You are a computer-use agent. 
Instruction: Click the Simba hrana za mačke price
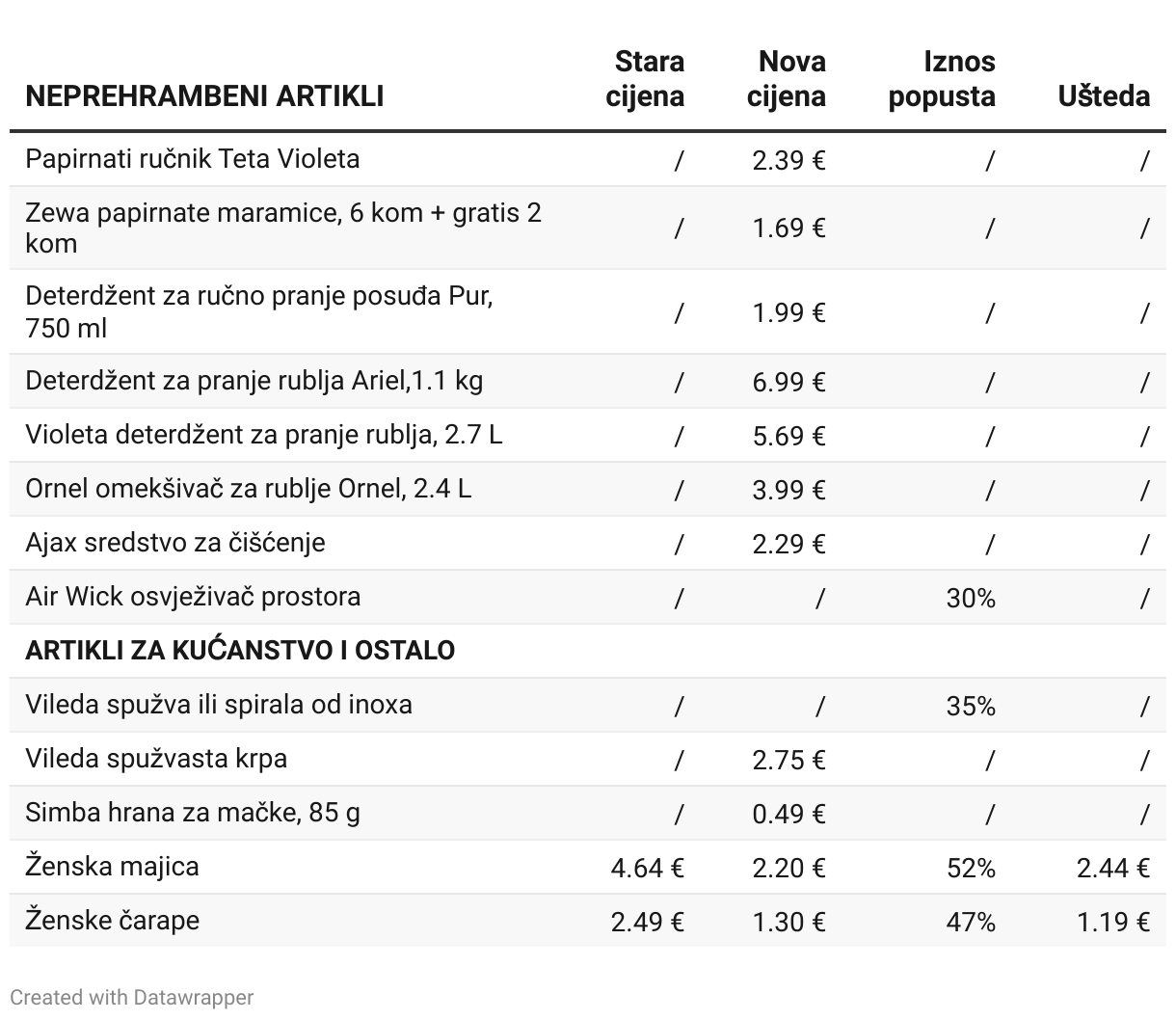tap(788, 814)
